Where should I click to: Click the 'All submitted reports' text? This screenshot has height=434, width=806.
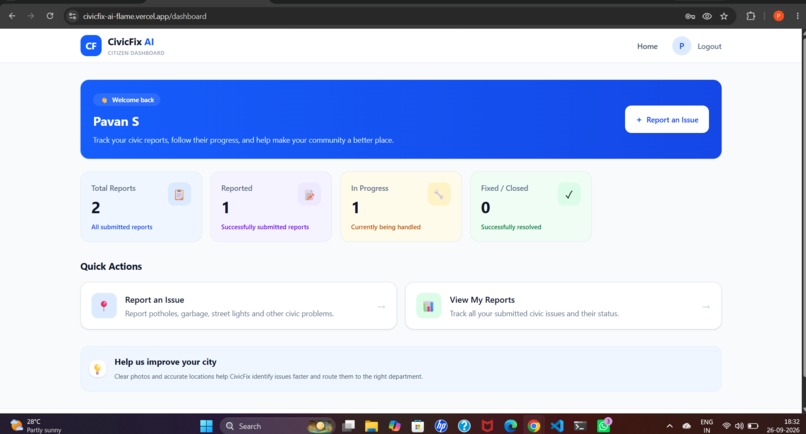[x=122, y=227]
